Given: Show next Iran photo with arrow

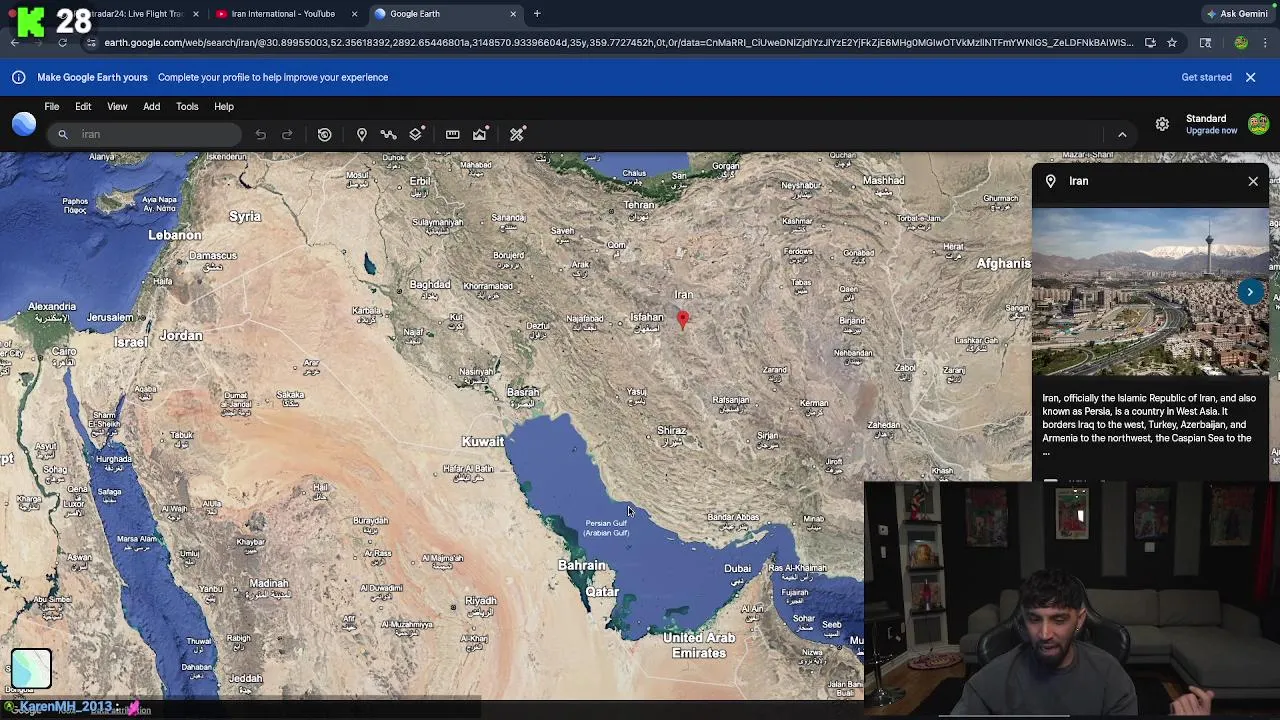Looking at the screenshot, I should coord(1250,292).
